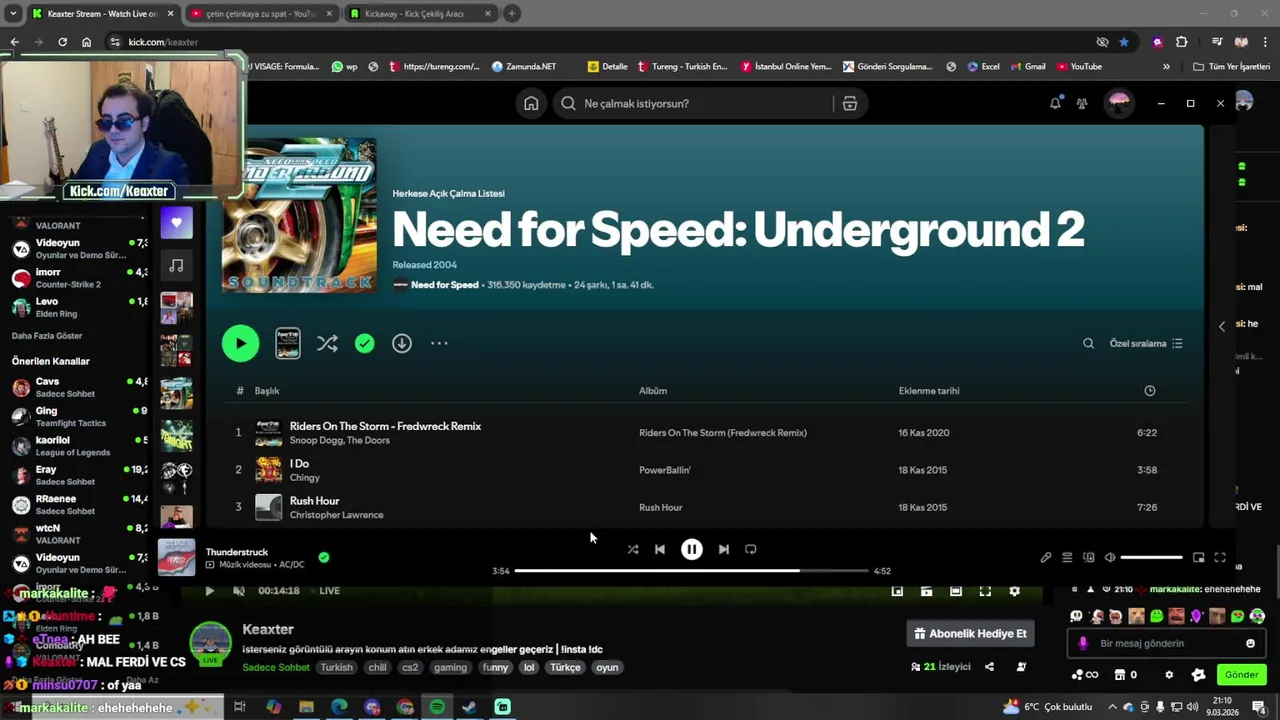Enter Spotify fullscreen mode
Viewport: 1280px width, 720px height.
[1220, 558]
